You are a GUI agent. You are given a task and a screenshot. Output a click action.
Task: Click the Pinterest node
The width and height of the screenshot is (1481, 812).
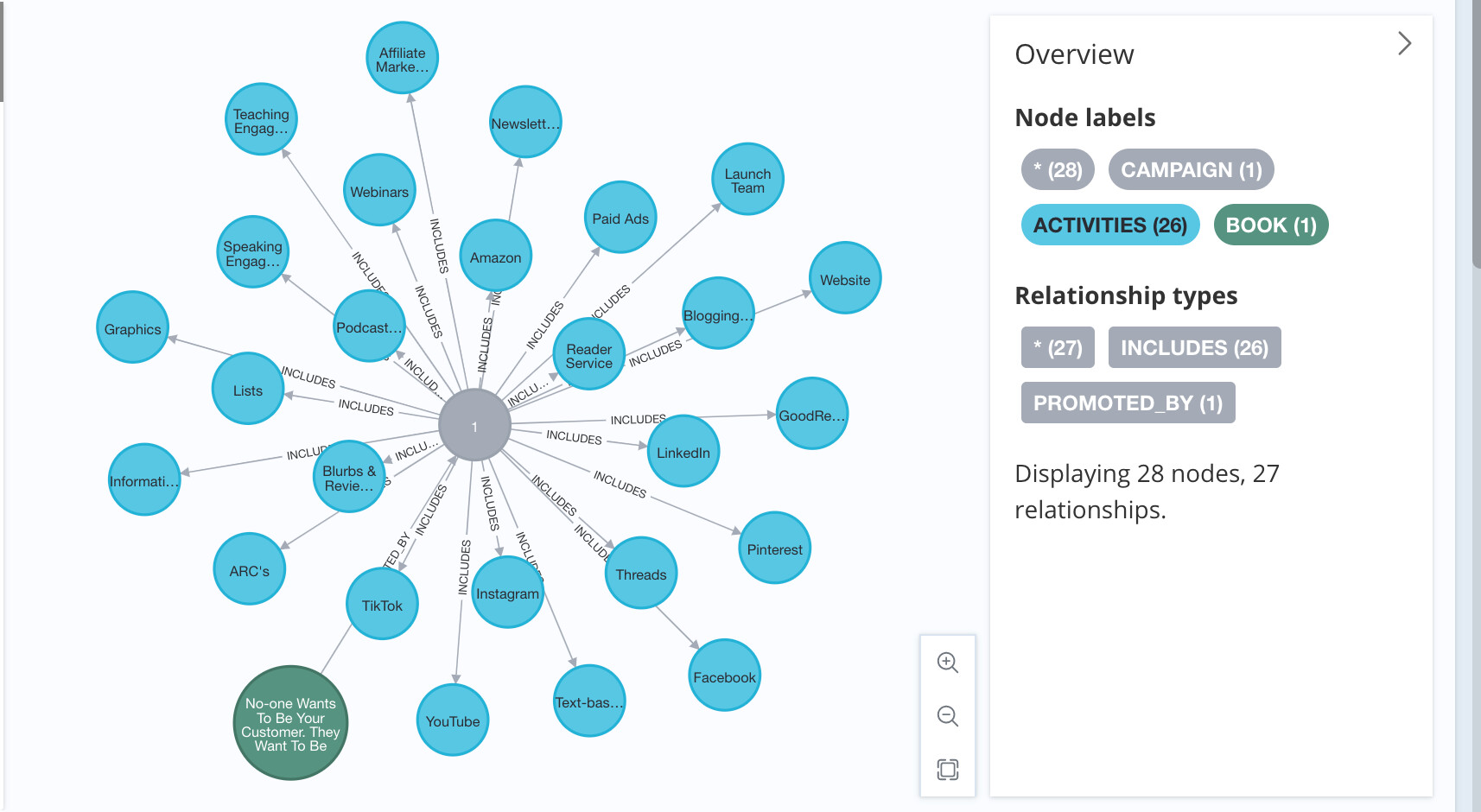773,548
